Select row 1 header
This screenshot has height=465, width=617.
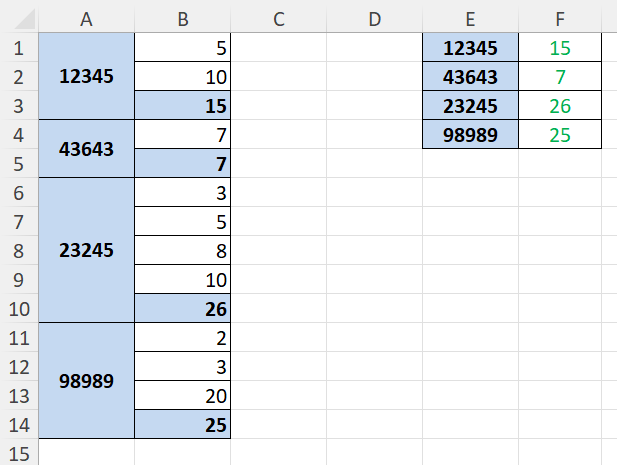click(x=19, y=47)
